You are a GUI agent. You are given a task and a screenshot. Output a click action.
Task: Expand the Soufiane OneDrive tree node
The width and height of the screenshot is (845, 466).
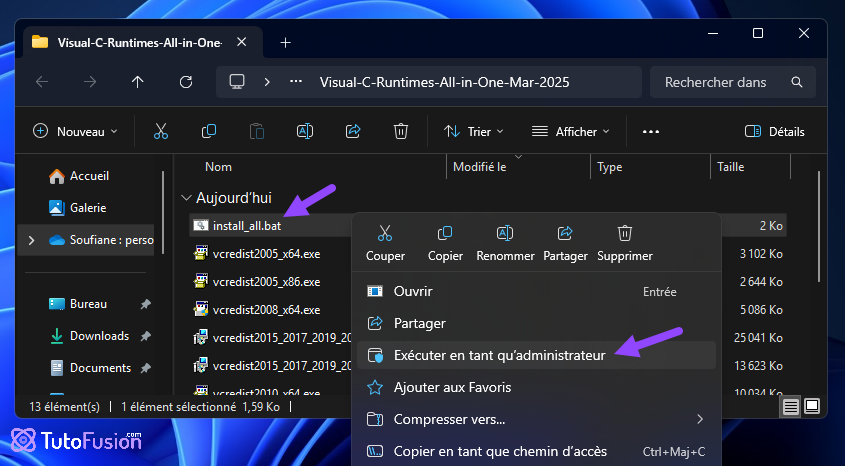[x=31, y=240]
